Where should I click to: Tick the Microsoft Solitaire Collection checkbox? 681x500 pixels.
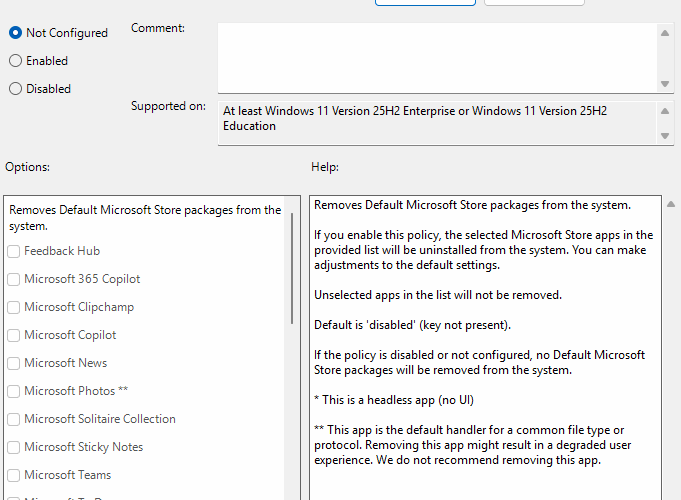click(14, 419)
